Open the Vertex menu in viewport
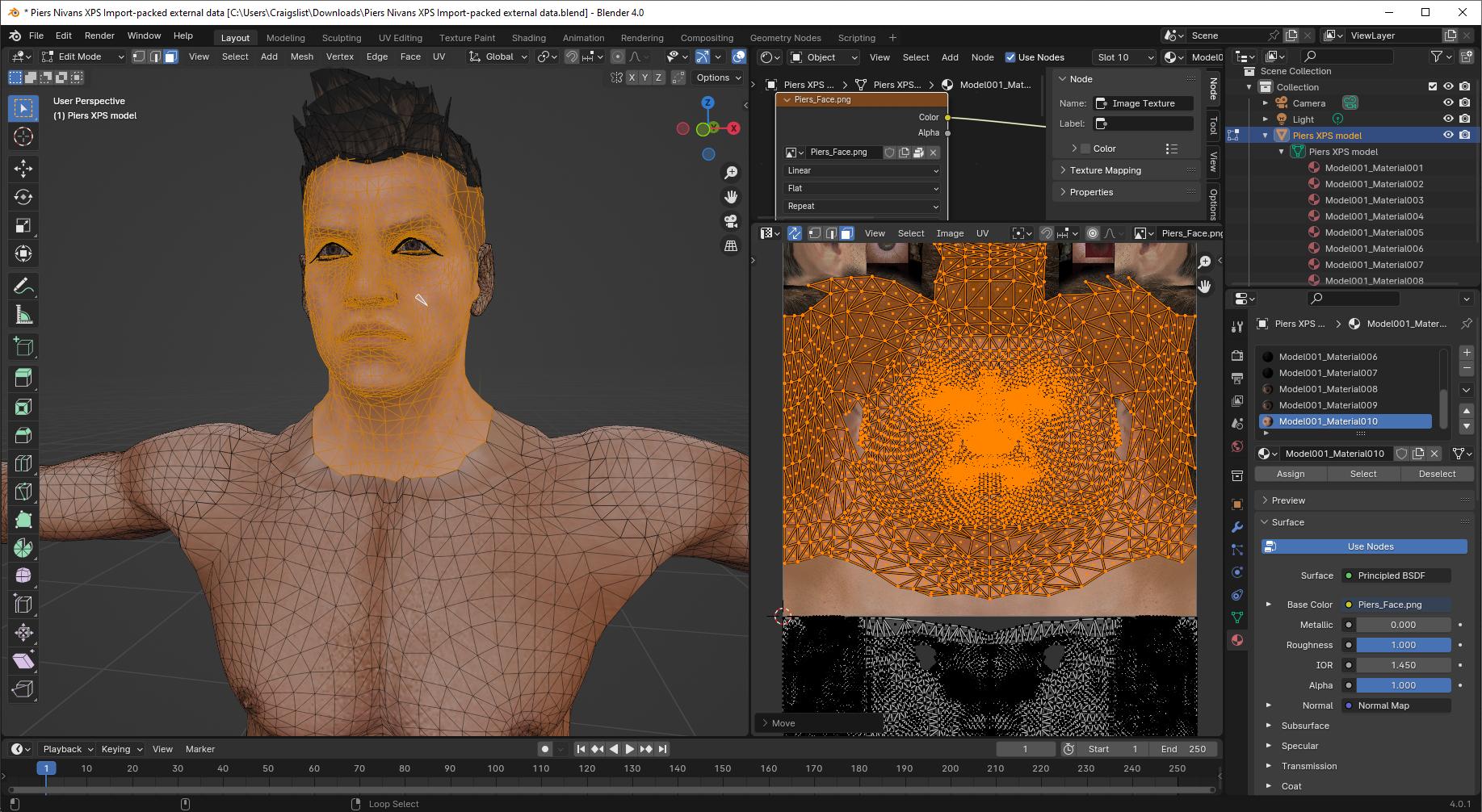The image size is (1482, 812). 339,57
